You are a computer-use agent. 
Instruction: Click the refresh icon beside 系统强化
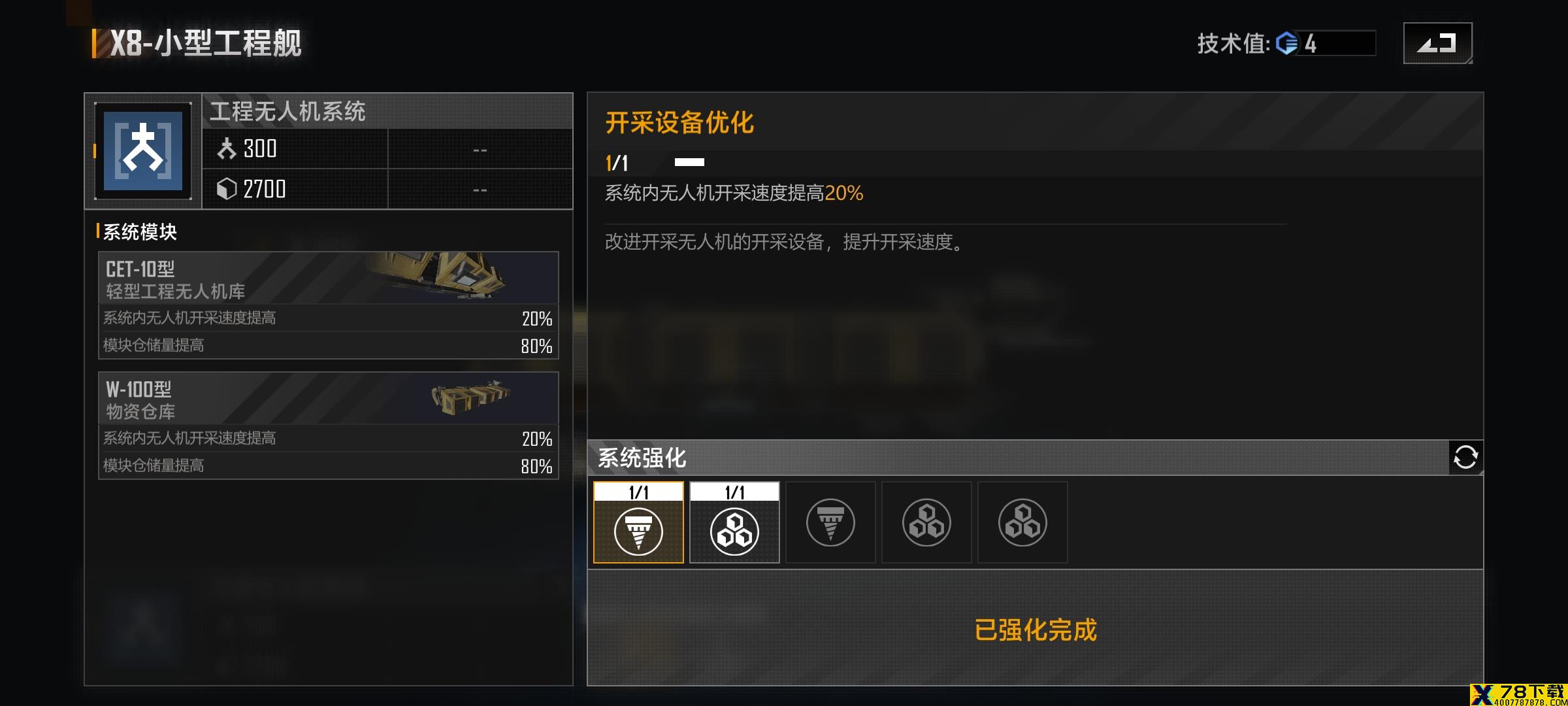tap(1465, 457)
